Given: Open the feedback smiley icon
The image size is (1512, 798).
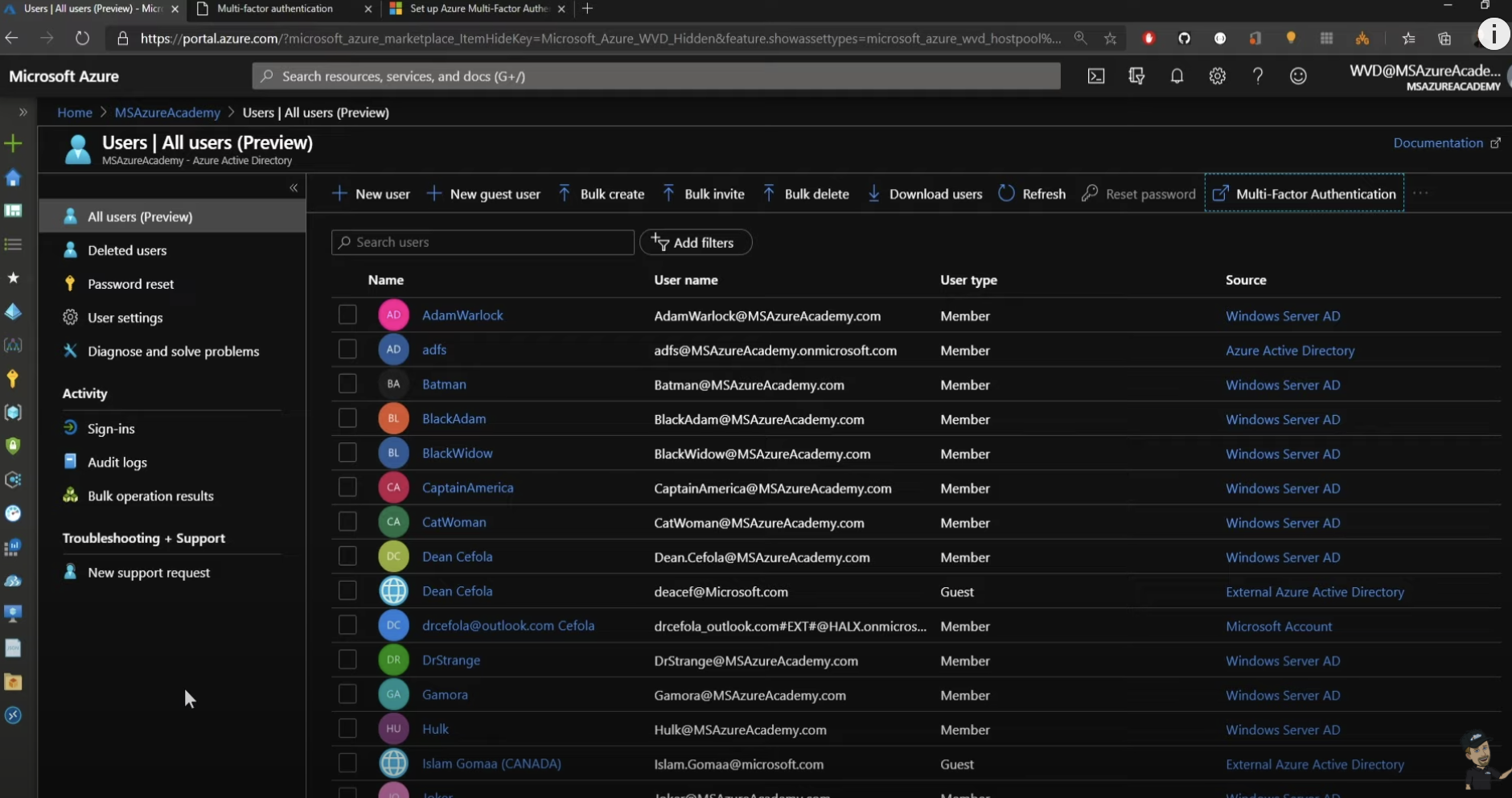Looking at the screenshot, I should (x=1297, y=76).
